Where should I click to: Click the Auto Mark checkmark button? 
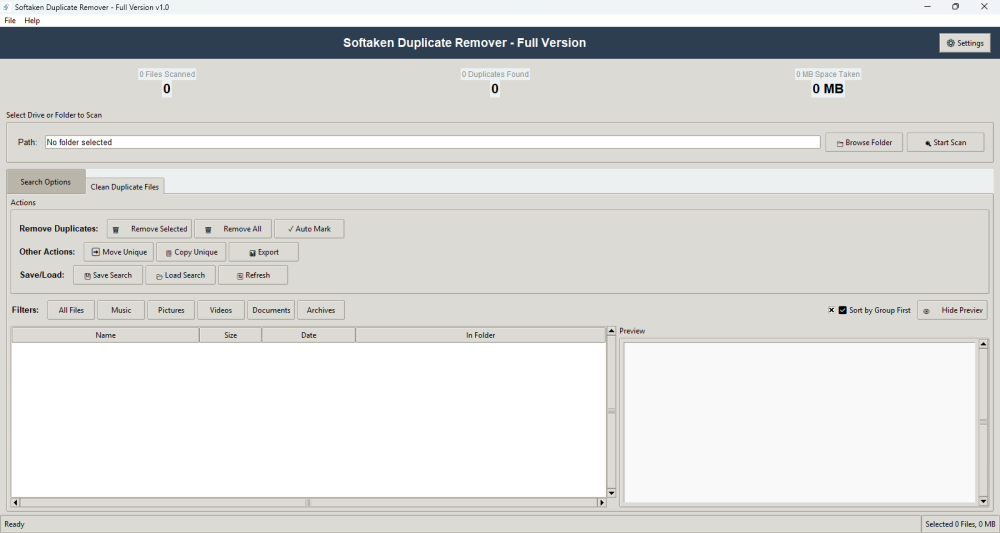point(309,229)
